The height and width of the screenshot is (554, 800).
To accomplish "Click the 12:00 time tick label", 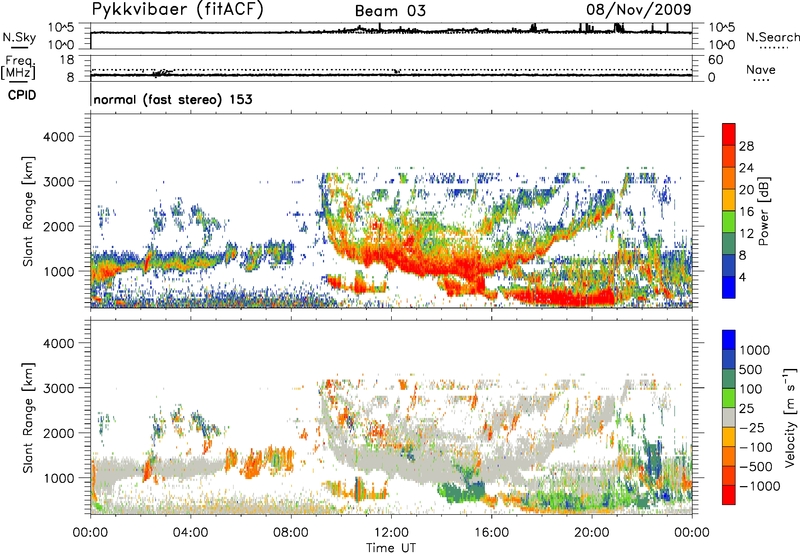I will pos(391,533).
